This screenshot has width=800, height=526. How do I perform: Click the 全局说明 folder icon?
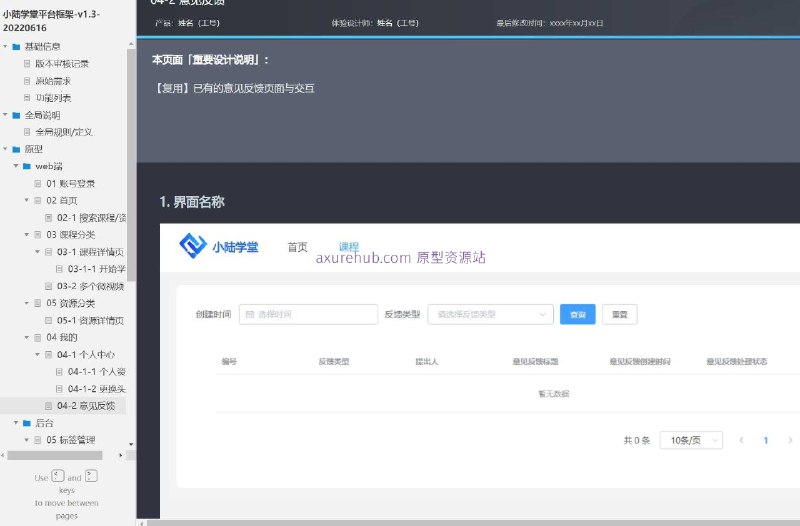[x=16, y=115]
